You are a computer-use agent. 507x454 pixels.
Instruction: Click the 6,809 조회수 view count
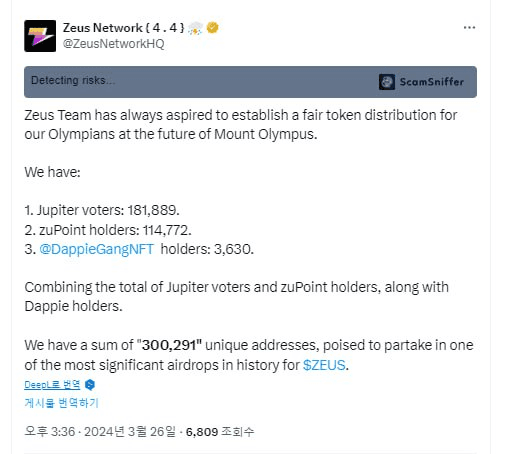coord(220,432)
